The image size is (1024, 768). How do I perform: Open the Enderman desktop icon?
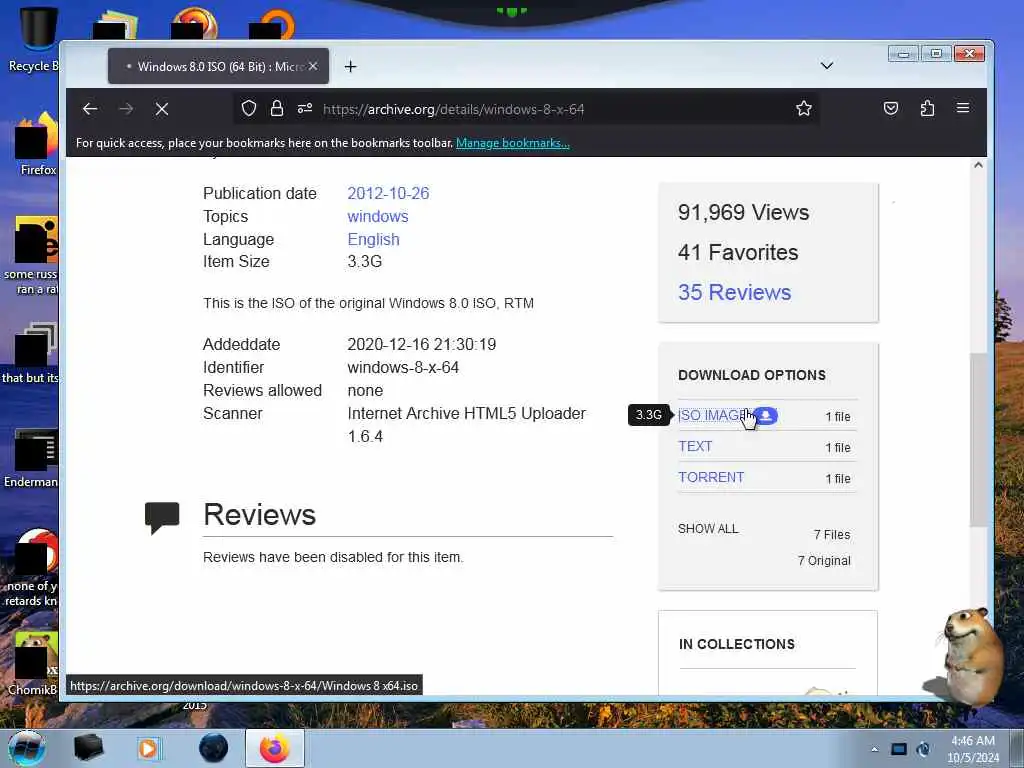31,457
